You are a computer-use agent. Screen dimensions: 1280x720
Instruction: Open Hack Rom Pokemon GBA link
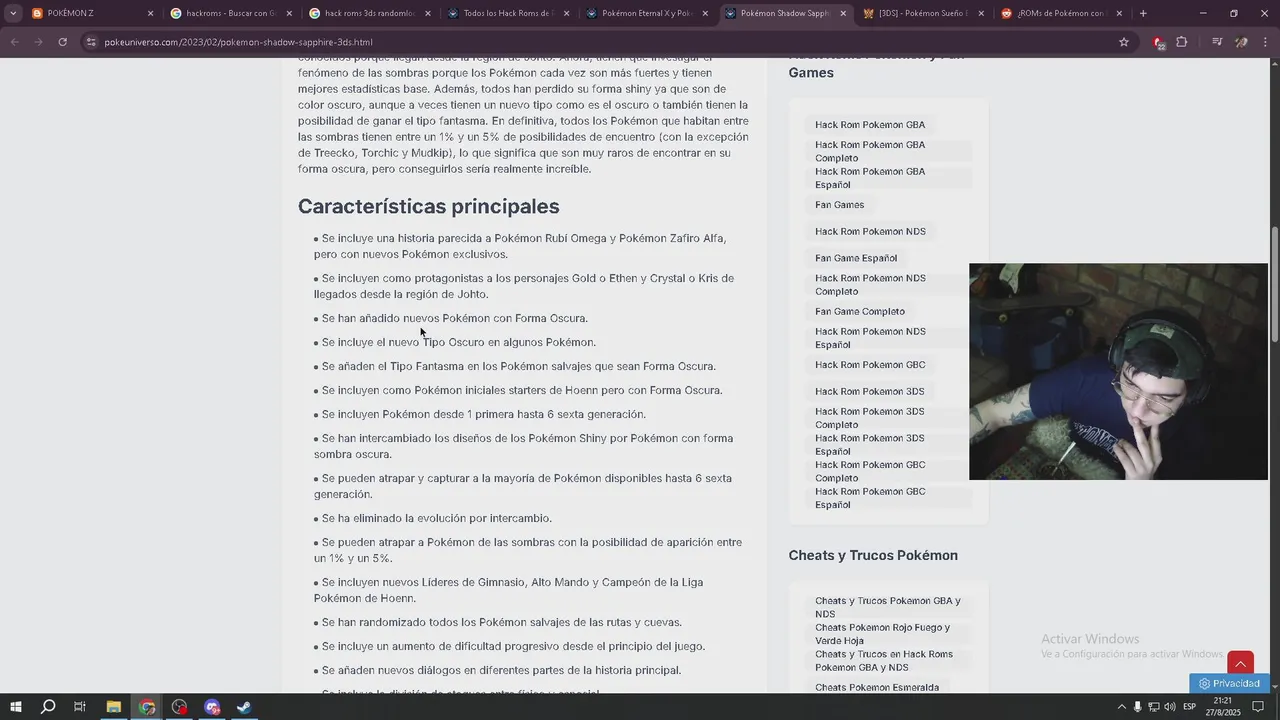(870, 125)
